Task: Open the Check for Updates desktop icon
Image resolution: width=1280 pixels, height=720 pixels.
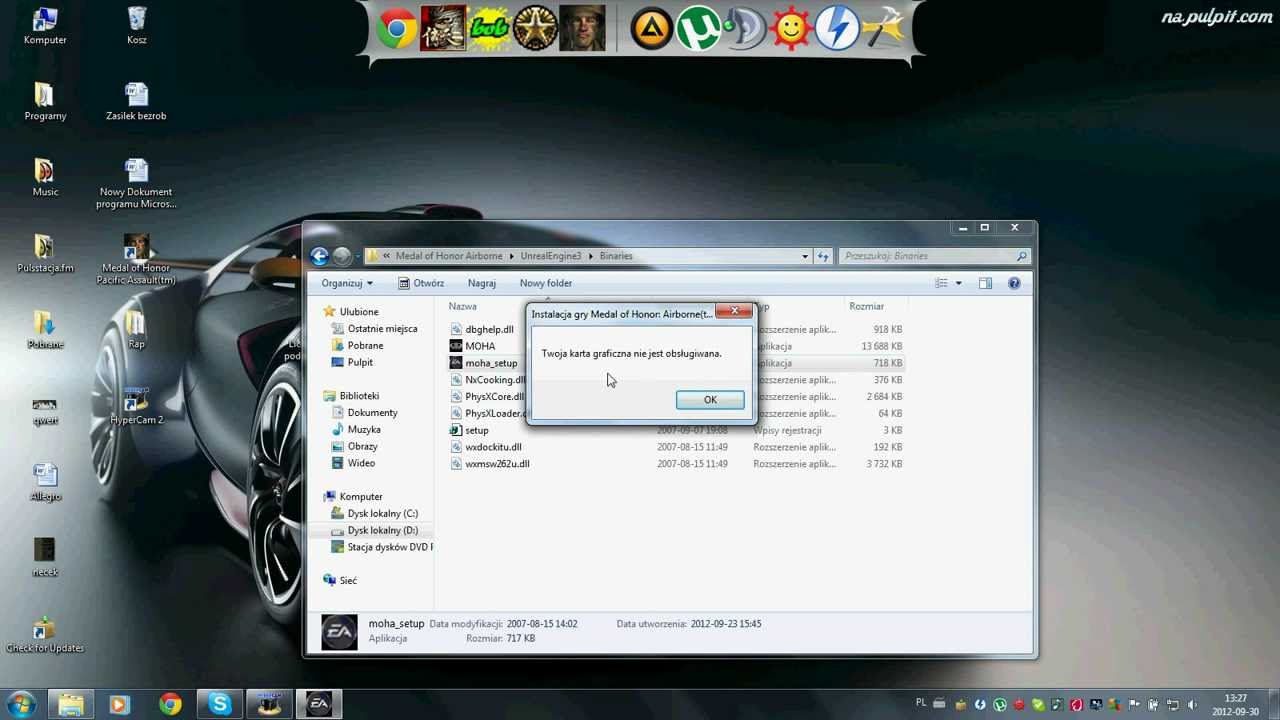Action: [45, 634]
